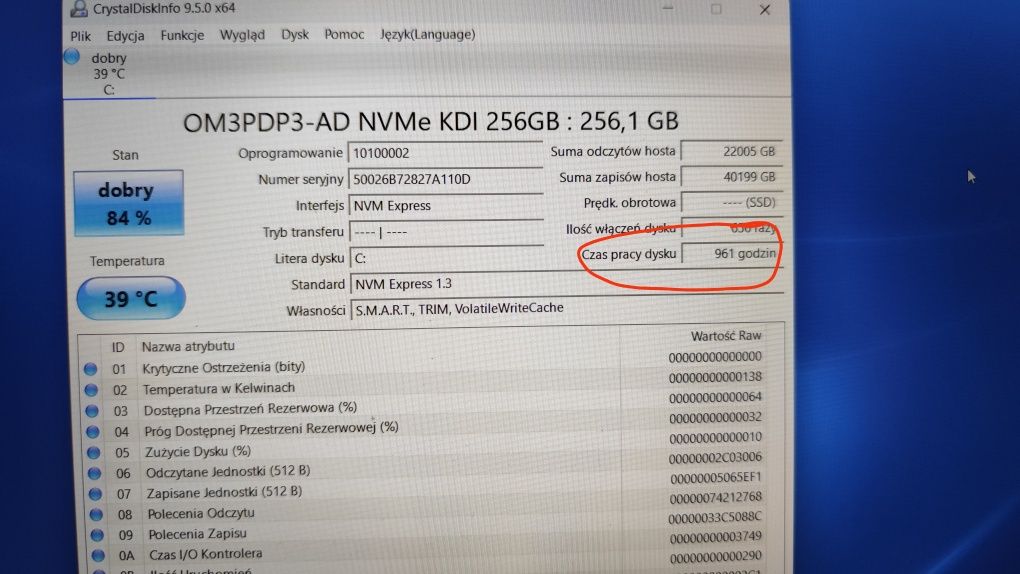
Task: Click the status dot of attribute 05
Action: coord(94,452)
